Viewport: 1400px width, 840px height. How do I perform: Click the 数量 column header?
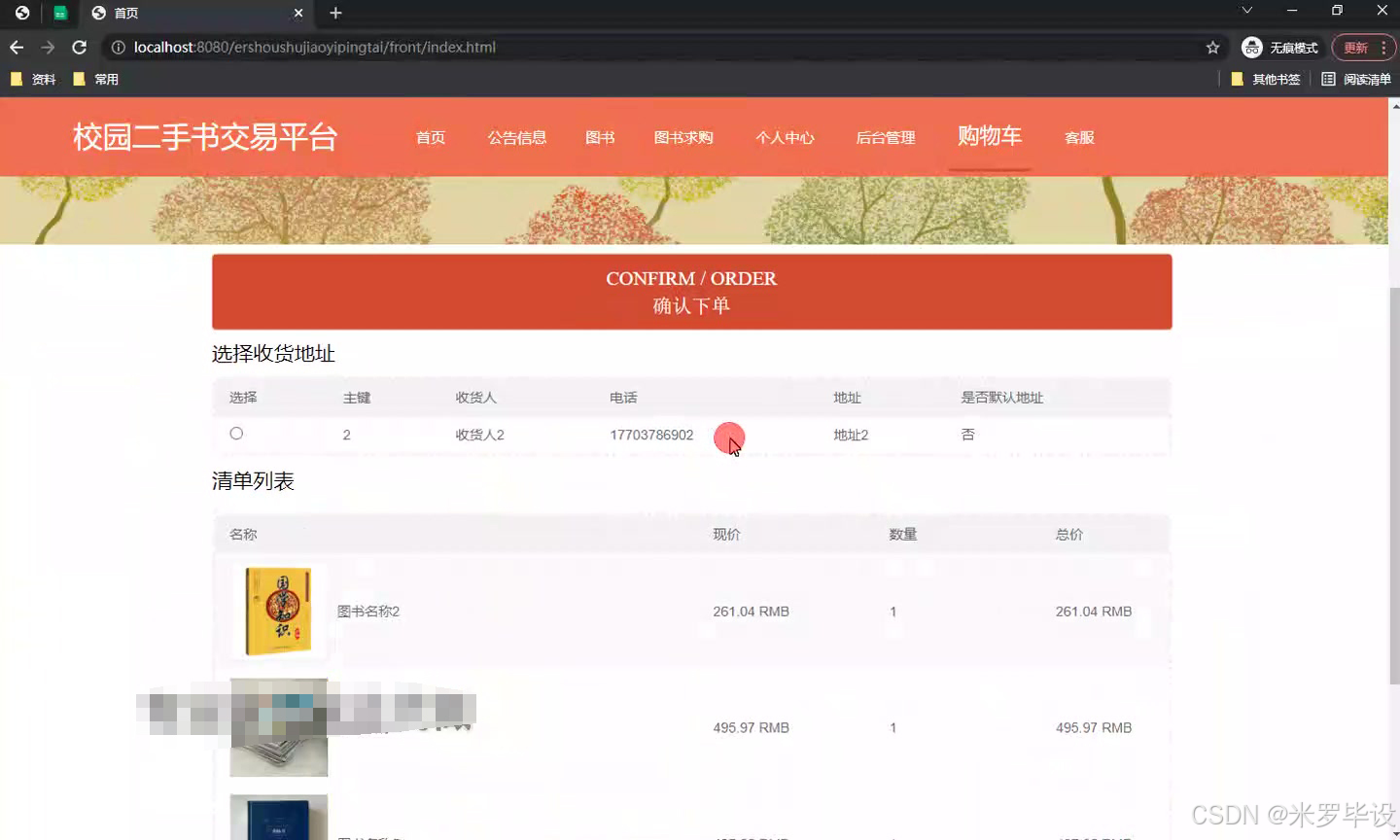pyautogui.click(x=903, y=535)
